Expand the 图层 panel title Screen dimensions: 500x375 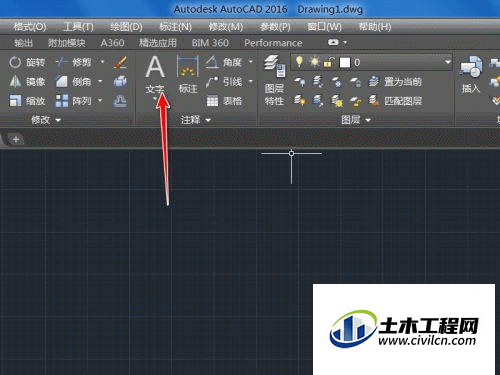click(356, 120)
